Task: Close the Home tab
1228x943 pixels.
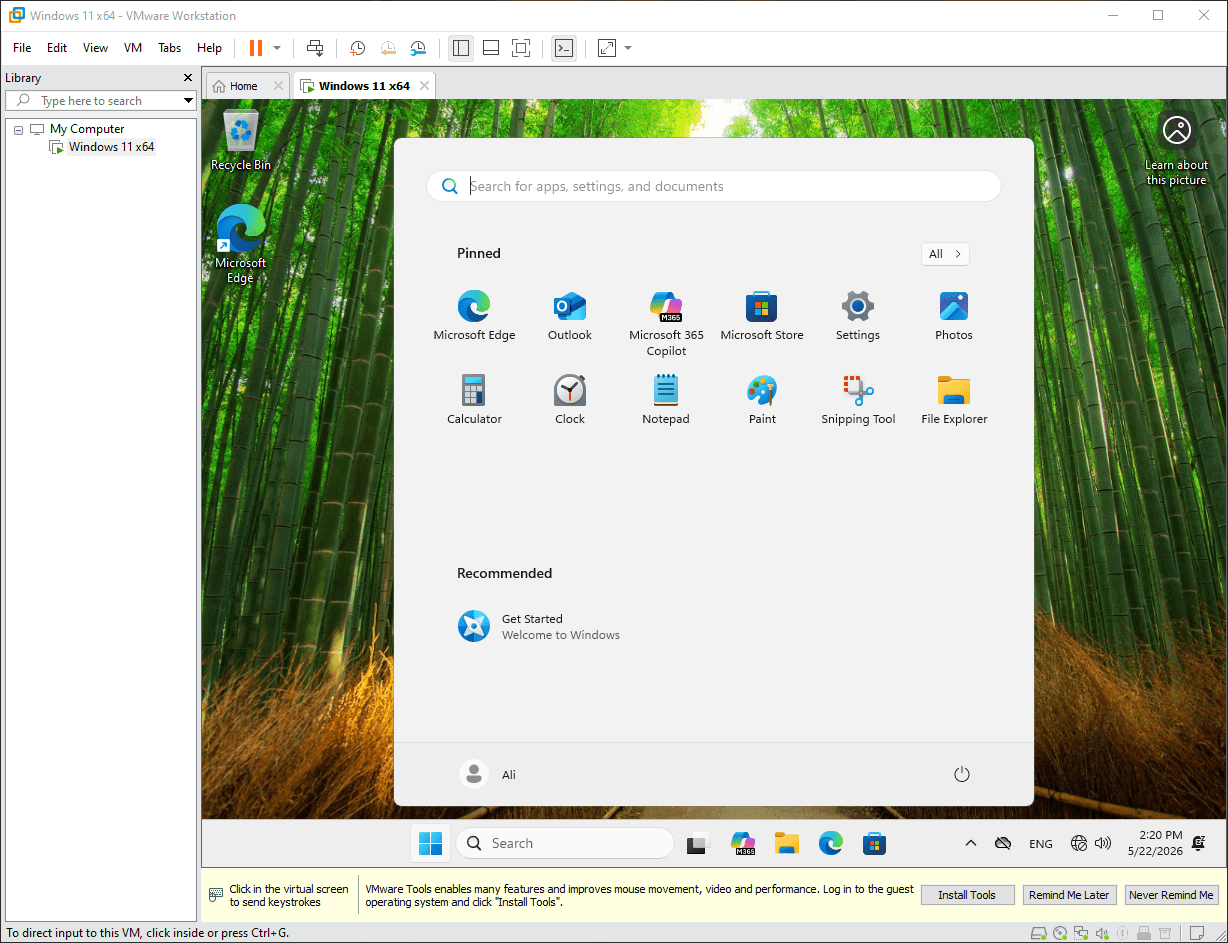Action: 278,86
